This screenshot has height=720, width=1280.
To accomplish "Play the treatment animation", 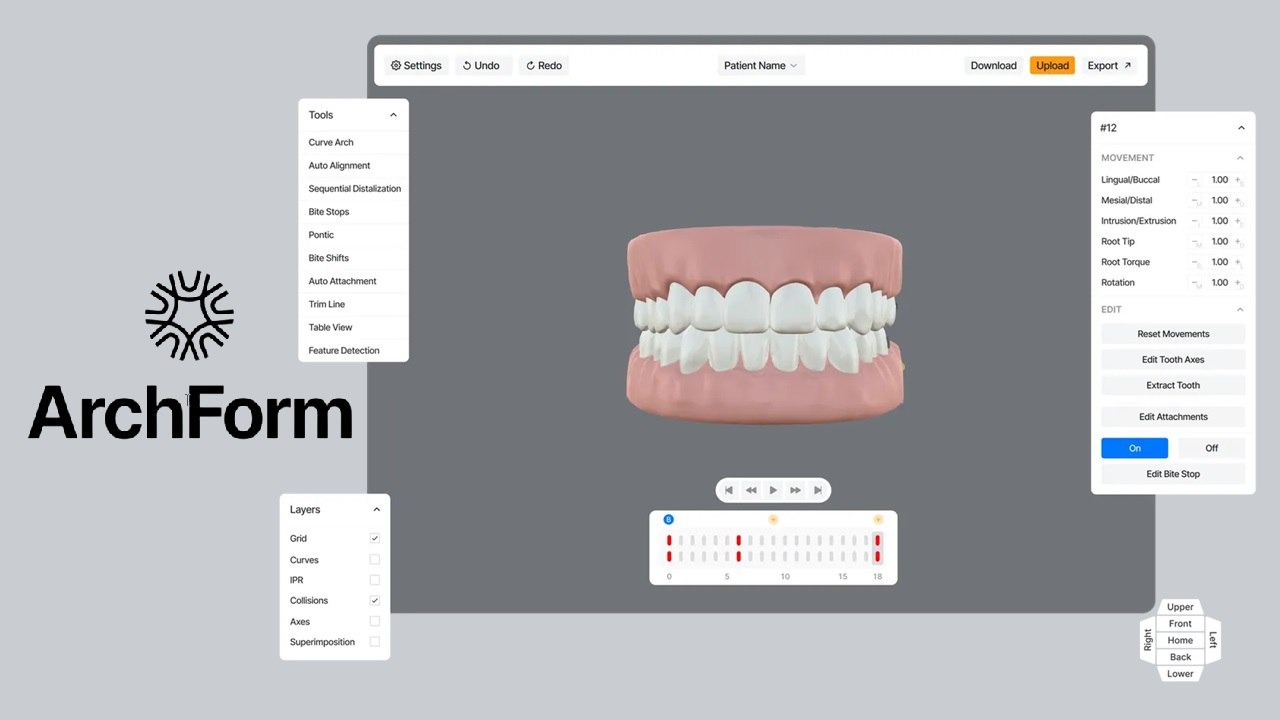I will coord(773,490).
